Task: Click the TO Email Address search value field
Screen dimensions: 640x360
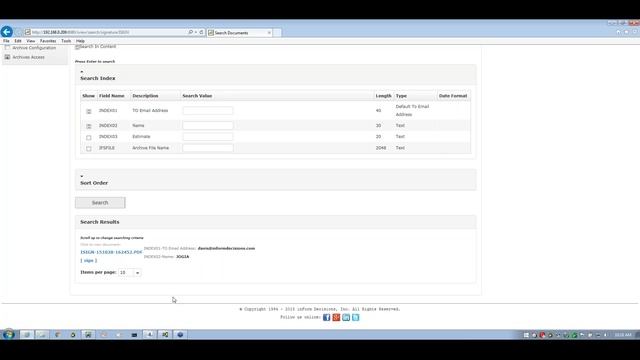Action: [208, 111]
